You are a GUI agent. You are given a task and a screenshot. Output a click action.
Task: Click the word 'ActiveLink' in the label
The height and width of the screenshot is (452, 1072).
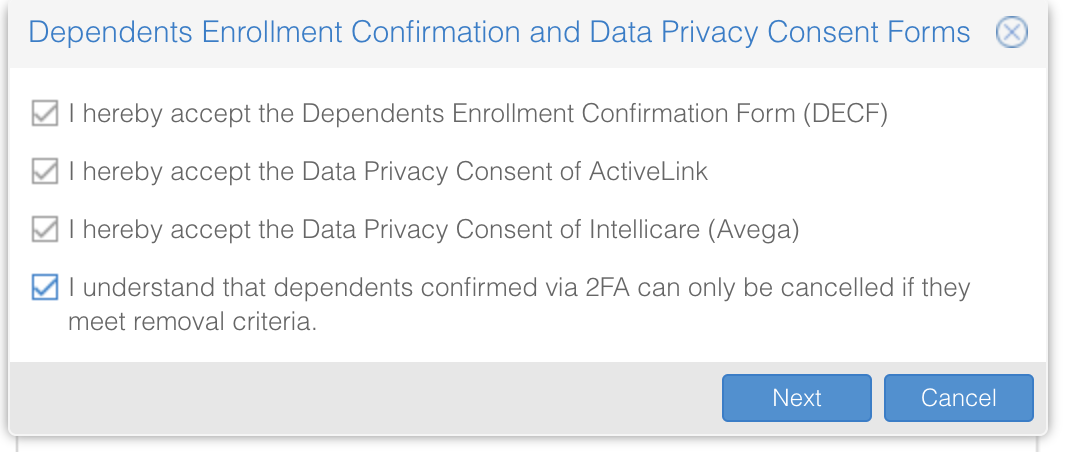(647, 172)
